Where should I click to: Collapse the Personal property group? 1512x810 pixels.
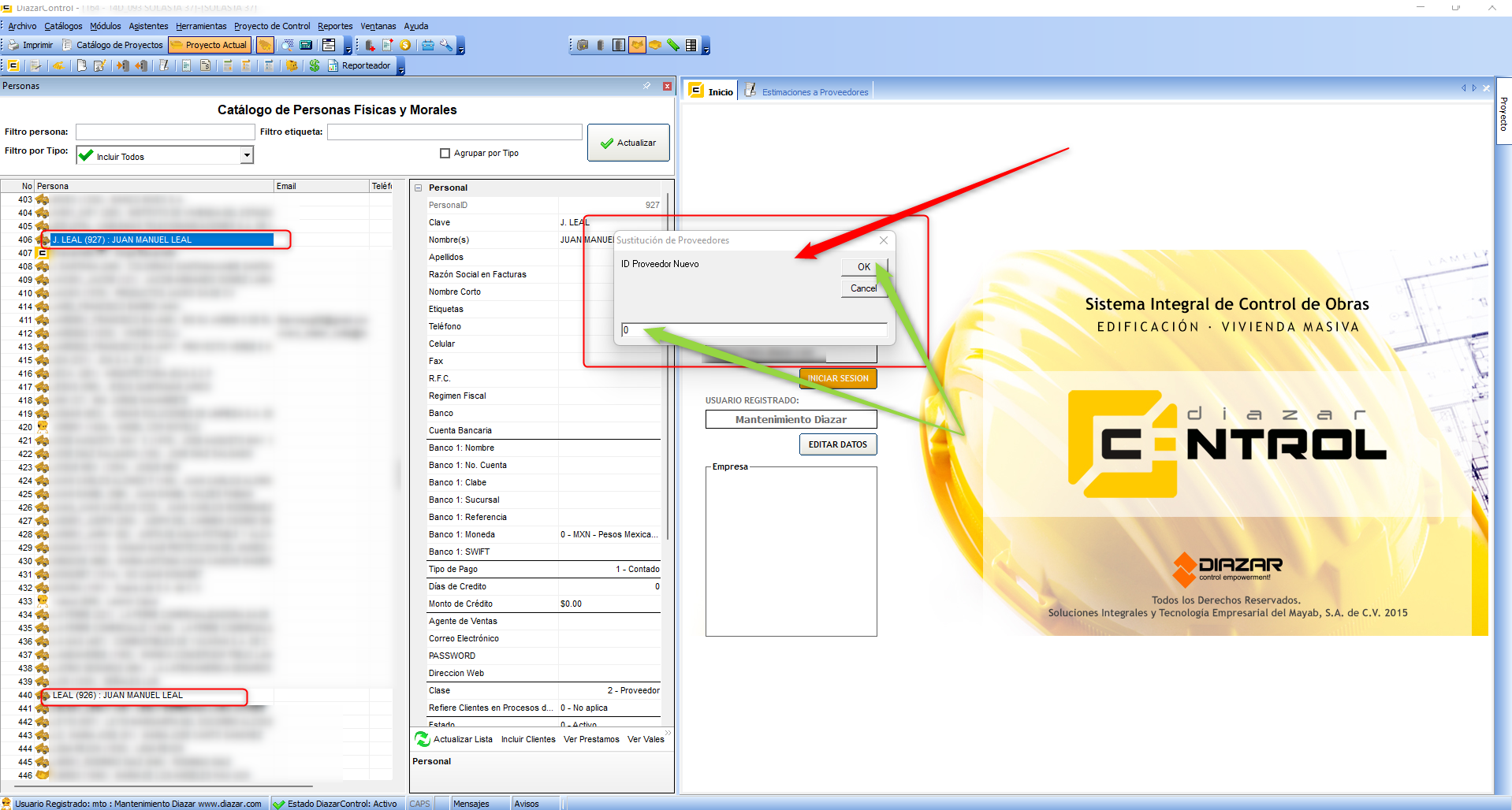(419, 188)
